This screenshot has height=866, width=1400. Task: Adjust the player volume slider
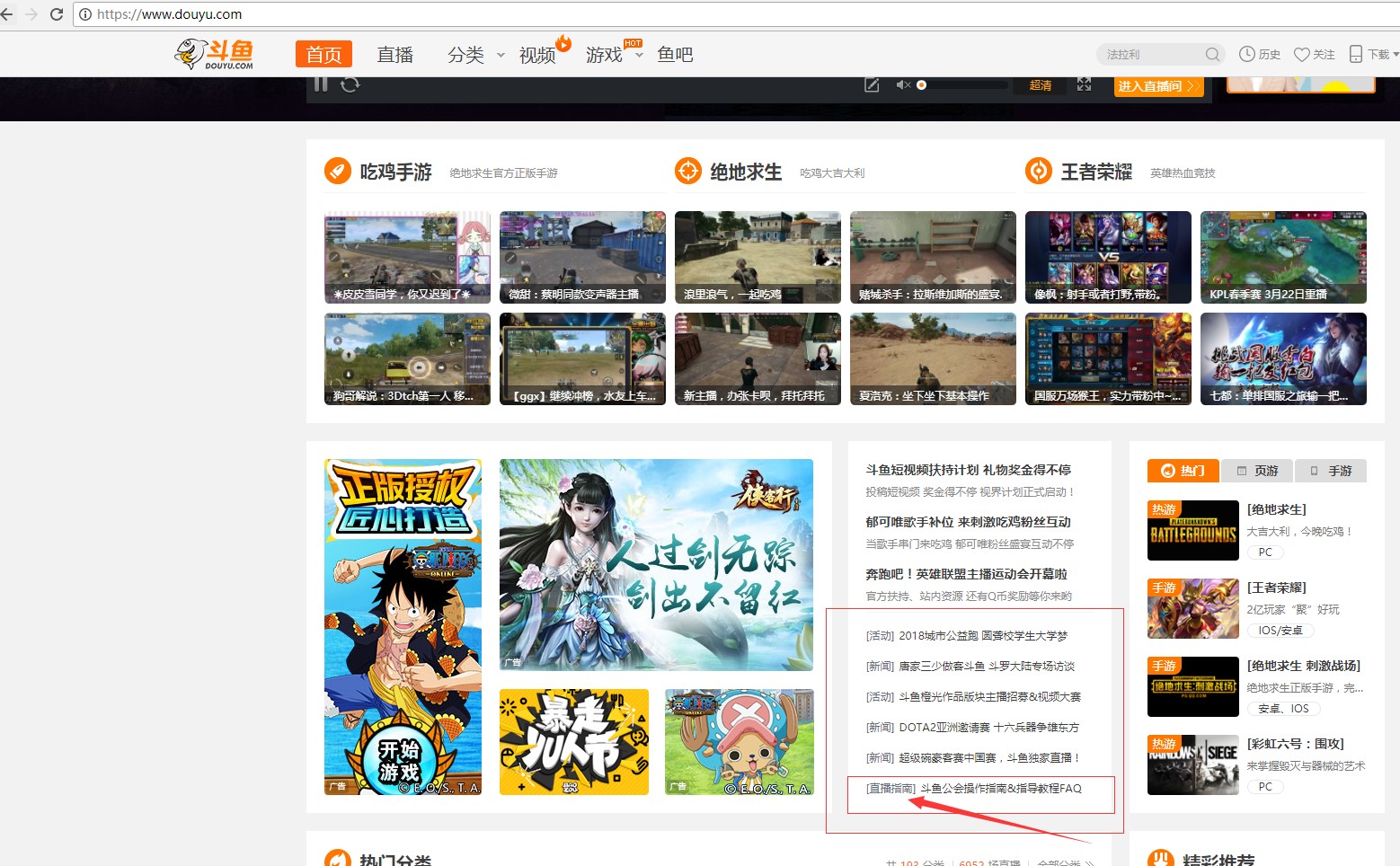(962, 85)
